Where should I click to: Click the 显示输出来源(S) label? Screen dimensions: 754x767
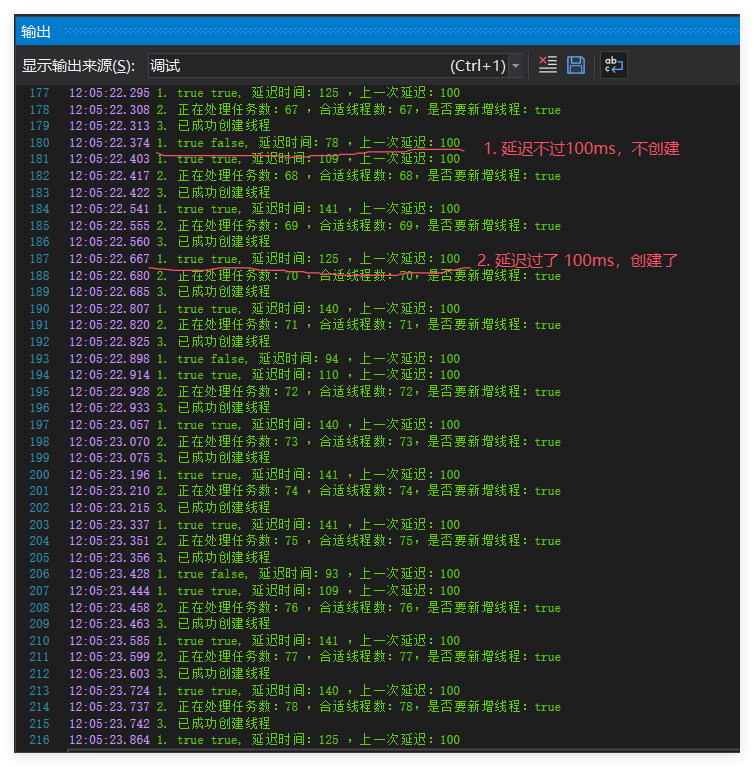pos(78,66)
